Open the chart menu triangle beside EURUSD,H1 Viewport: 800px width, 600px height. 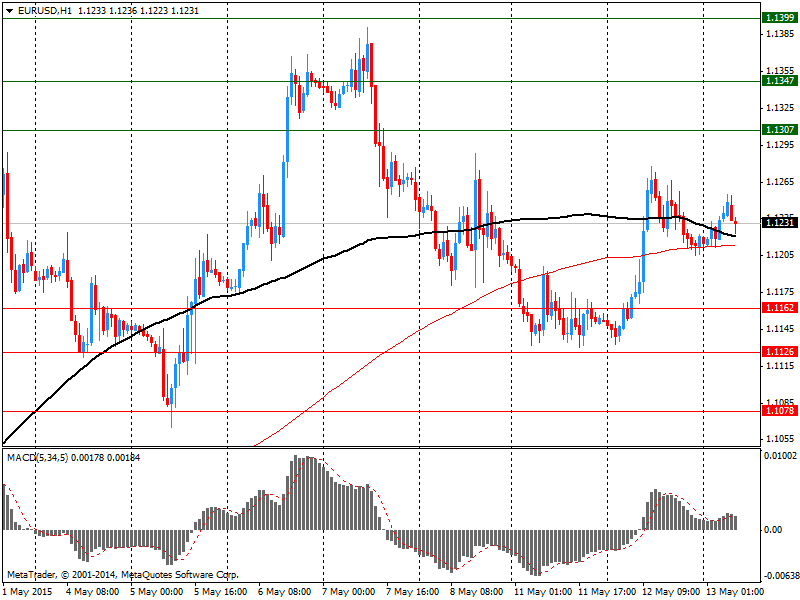coord(10,10)
